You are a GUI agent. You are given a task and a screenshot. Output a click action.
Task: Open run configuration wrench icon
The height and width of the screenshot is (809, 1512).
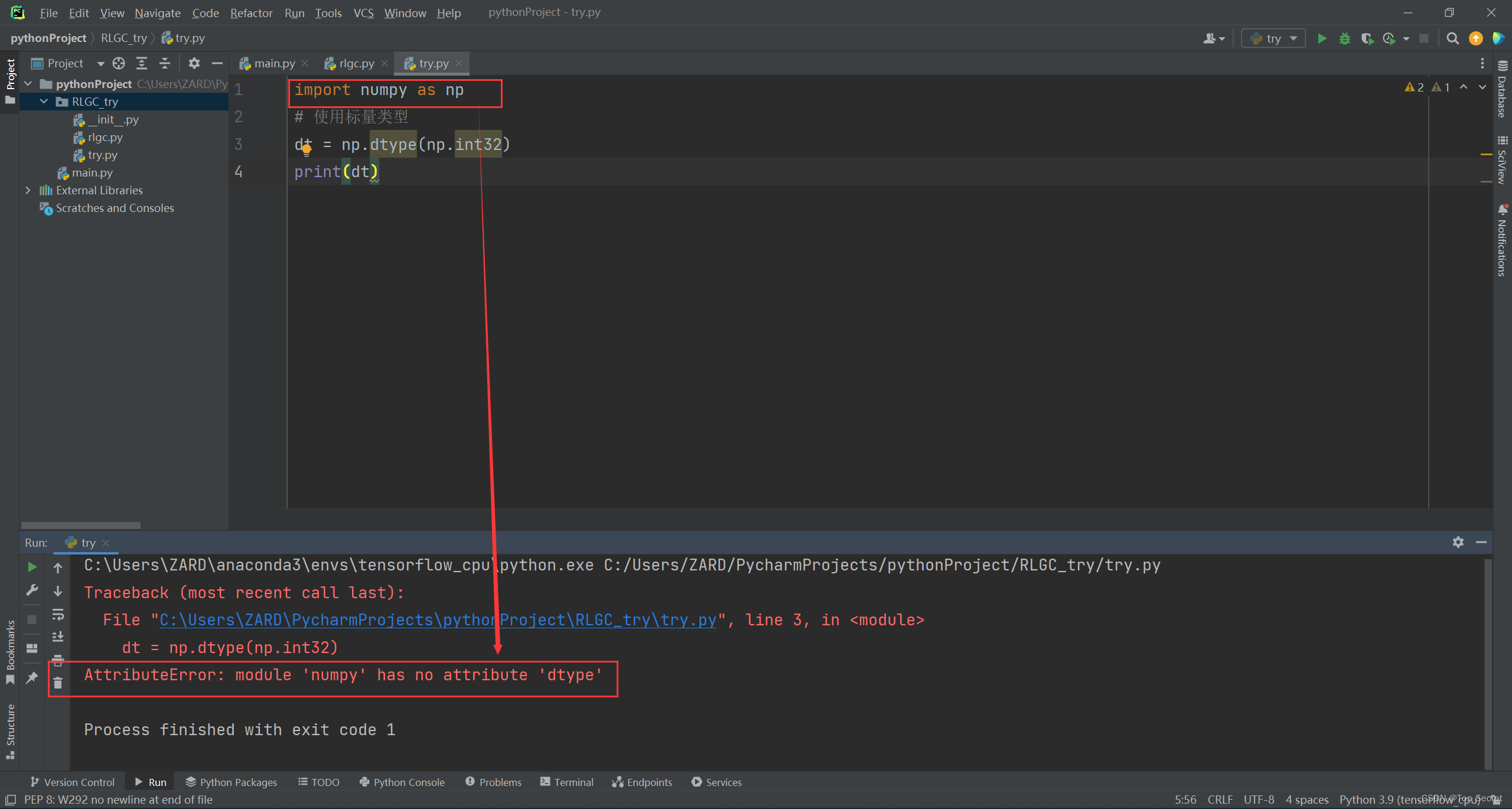coord(32,590)
